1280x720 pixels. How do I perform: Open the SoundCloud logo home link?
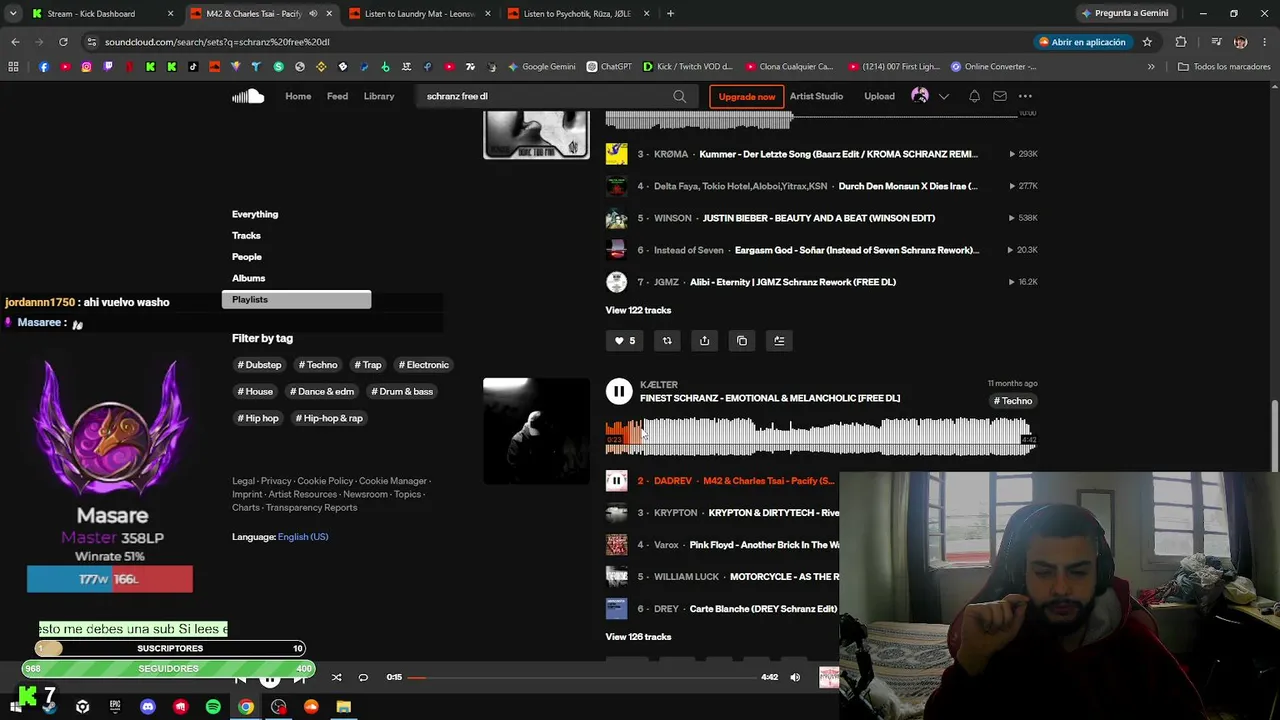(x=248, y=96)
